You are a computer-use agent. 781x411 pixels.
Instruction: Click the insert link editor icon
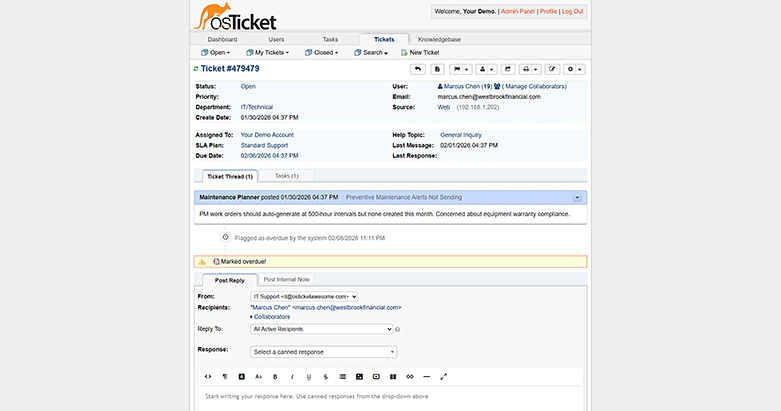410,377
